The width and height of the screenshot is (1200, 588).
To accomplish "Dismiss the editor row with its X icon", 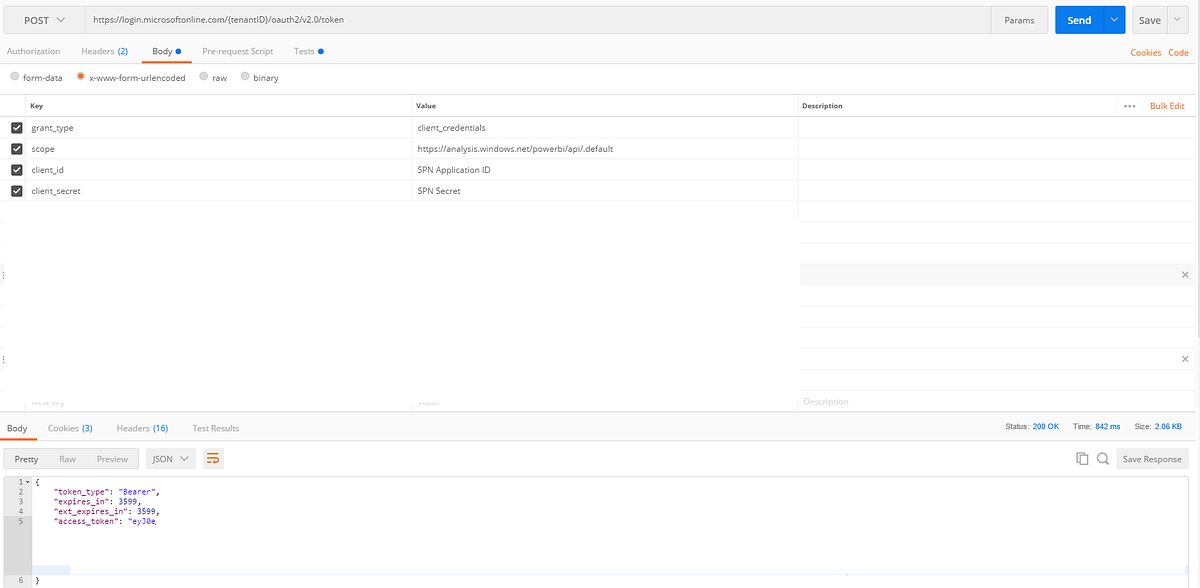I will pos(1185,273).
